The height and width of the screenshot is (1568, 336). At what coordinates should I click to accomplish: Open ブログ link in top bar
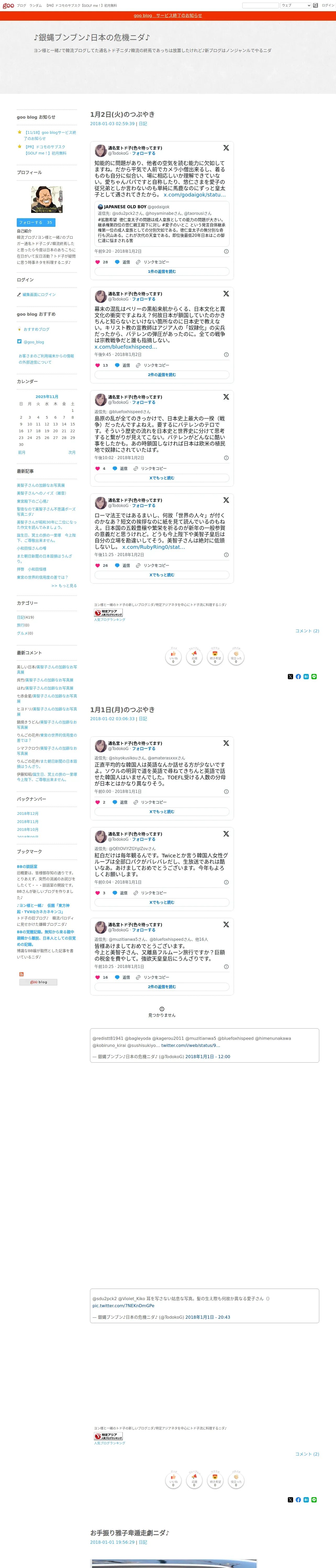pos(21,5)
